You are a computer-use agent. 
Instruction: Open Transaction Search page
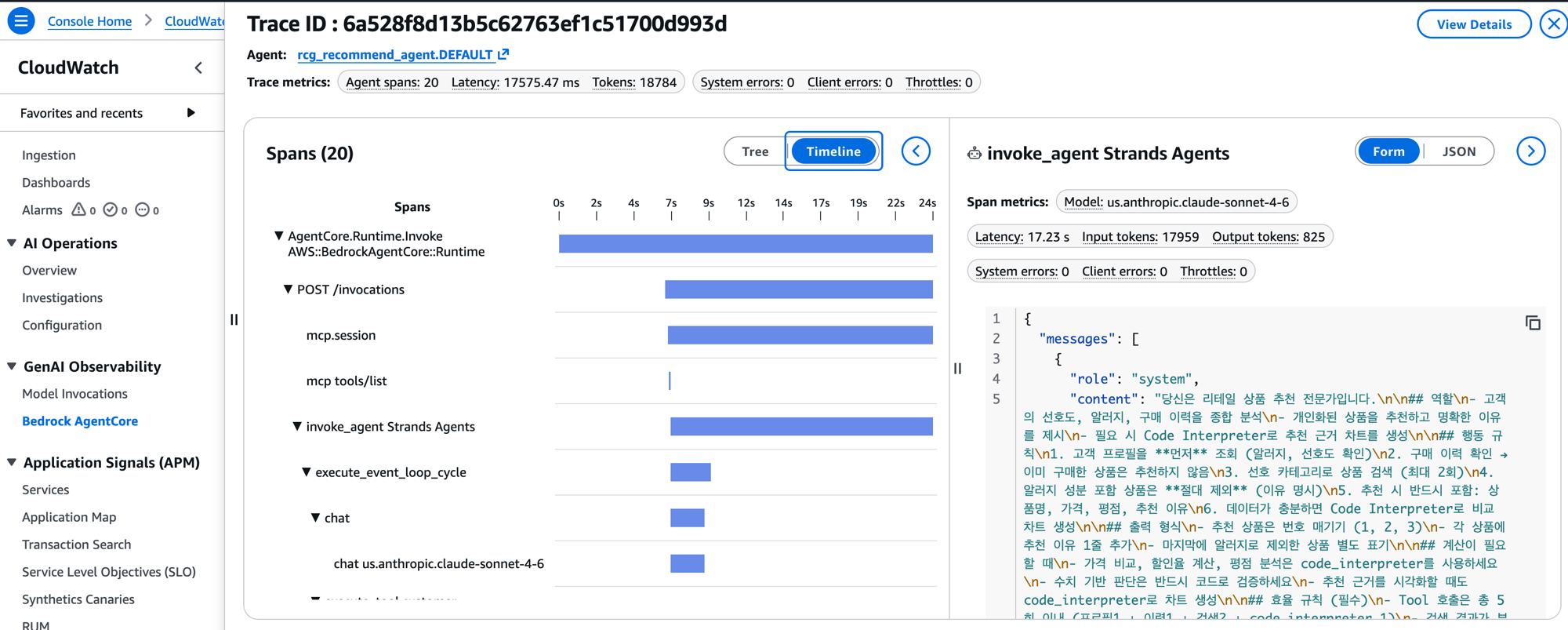point(76,544)
